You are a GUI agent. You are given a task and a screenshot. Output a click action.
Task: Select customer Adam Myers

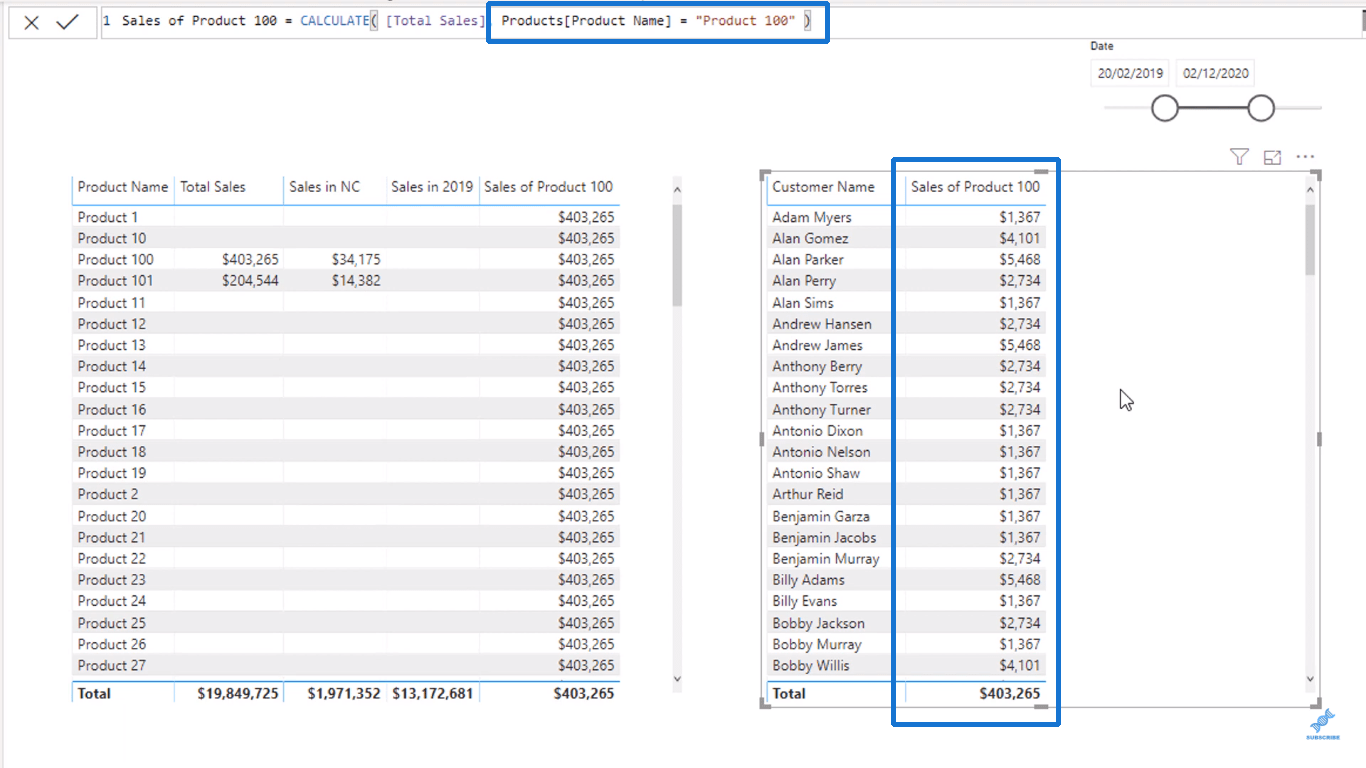coord(812,217)
